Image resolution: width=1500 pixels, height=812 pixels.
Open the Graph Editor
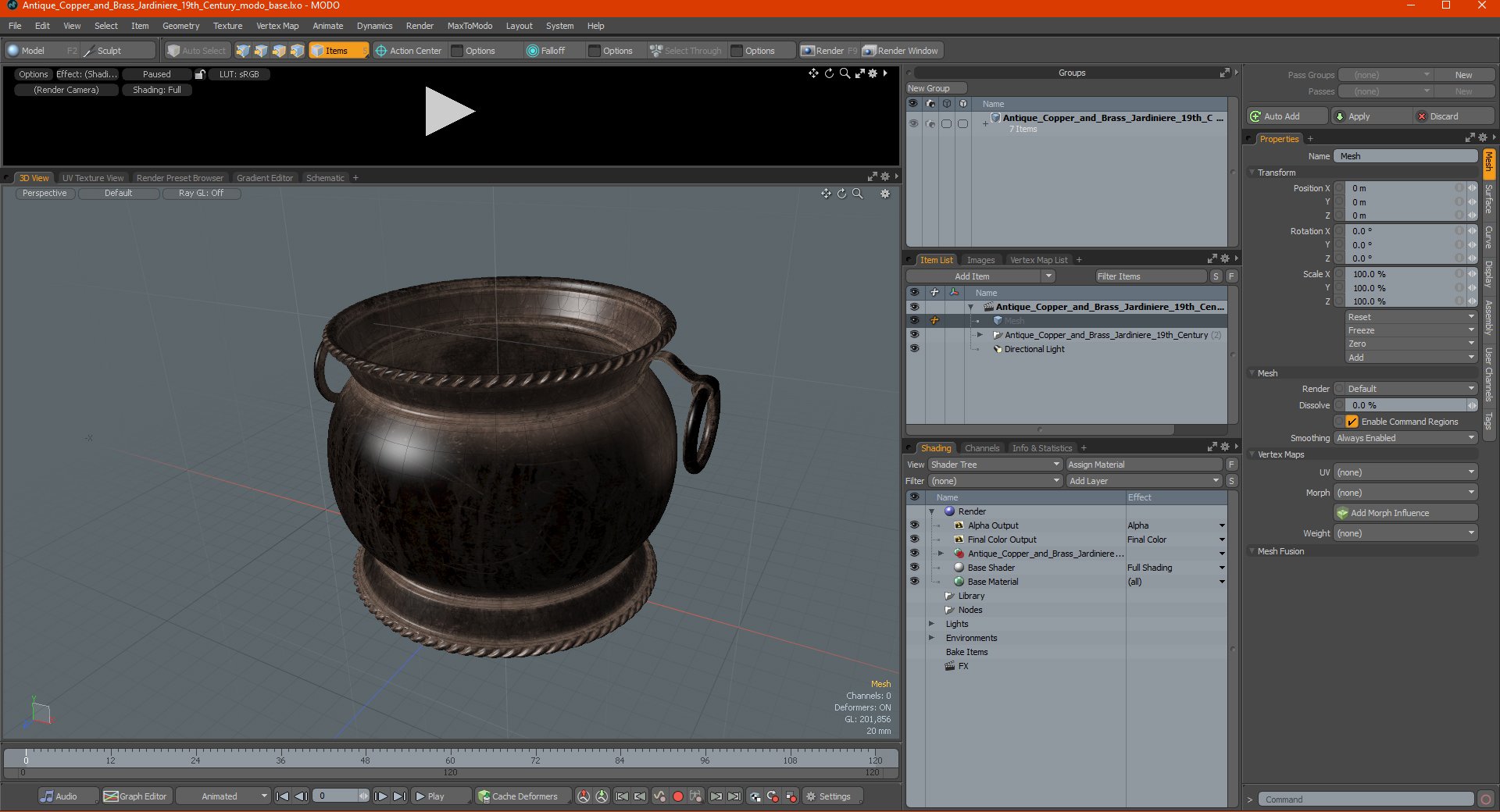pyautogui.click(x=136, y=796)
